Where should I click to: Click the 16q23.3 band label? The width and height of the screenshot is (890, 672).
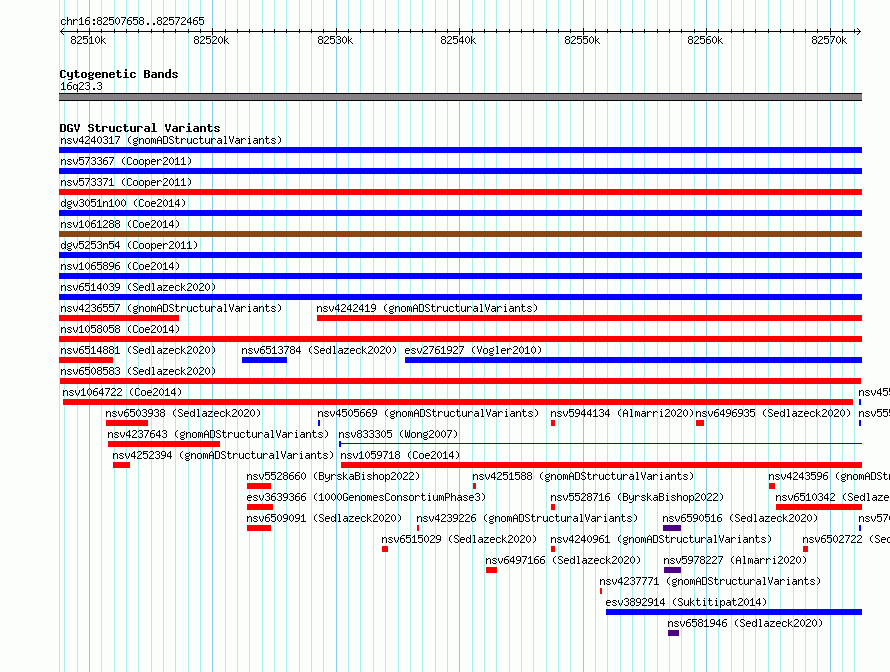pos(81,86)
